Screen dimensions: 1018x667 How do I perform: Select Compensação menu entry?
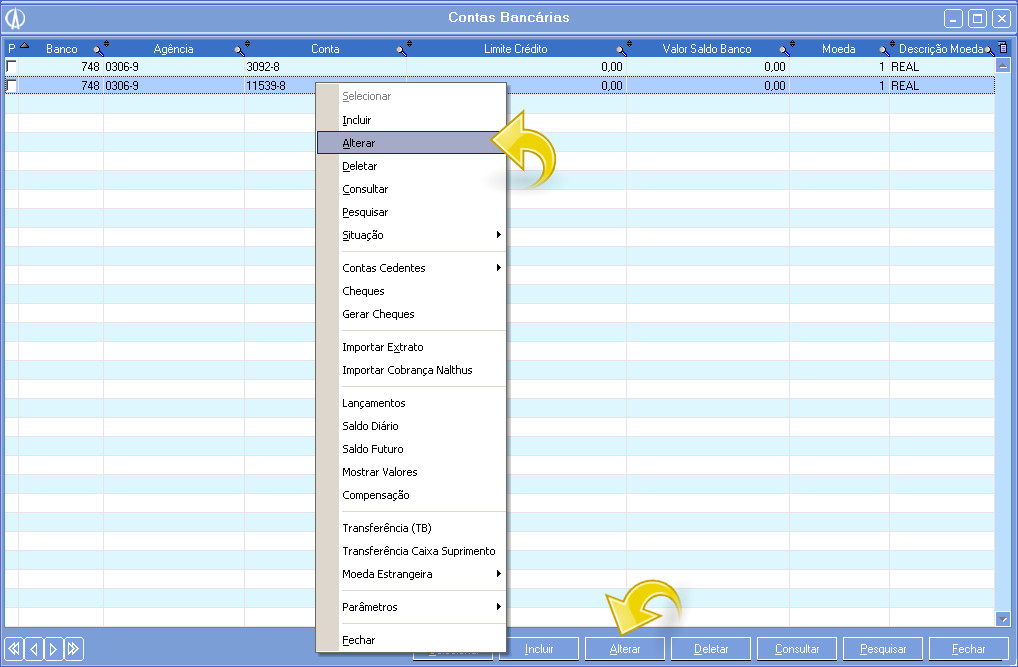412,495
